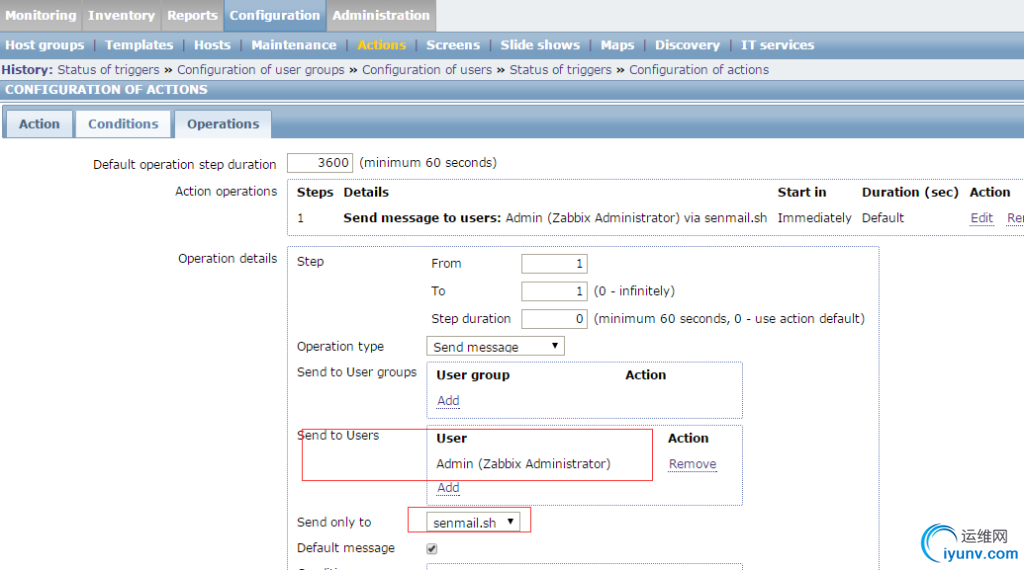The width and height of the screenshot is (1024, 570).
Task: Select the Configuration main menu
Action: tap(275, 15)
